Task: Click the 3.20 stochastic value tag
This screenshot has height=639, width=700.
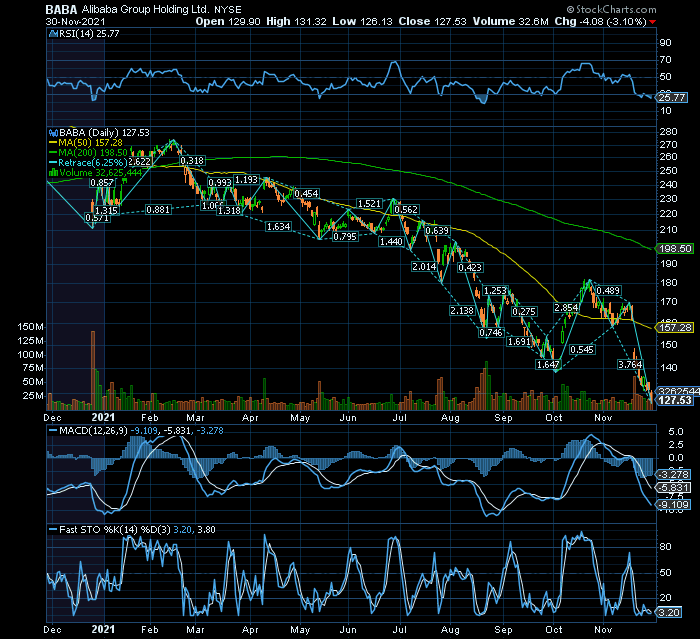Action: (669, 612)
